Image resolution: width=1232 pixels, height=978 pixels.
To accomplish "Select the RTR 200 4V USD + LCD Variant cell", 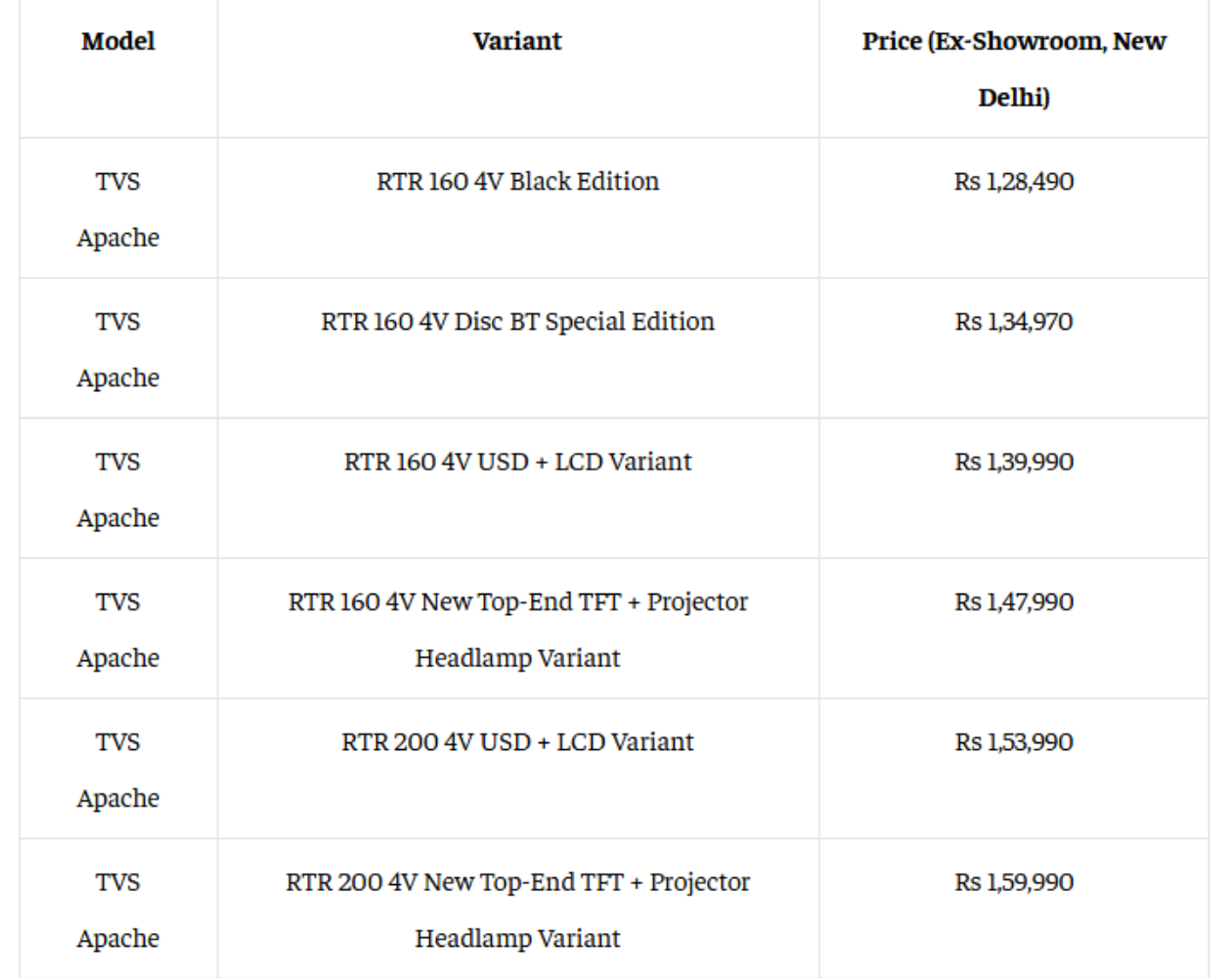I will tap(517, 741).
